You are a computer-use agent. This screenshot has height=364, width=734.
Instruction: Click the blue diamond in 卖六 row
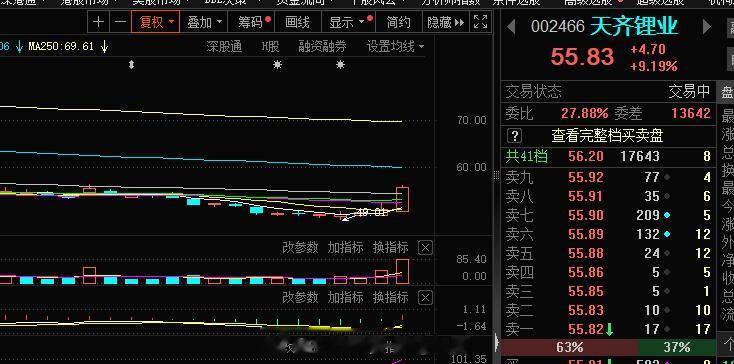[667, 234]
